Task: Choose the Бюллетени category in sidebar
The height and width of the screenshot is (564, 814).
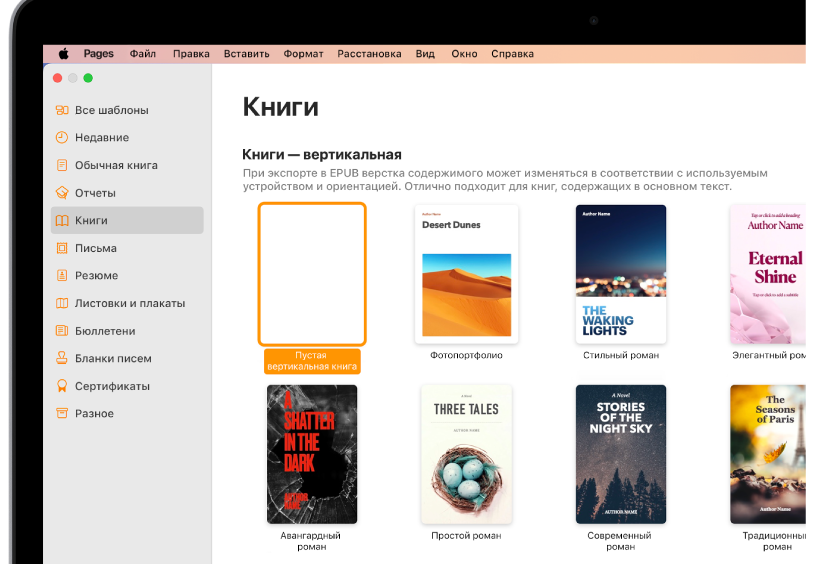Action: (x=105, y=331)
